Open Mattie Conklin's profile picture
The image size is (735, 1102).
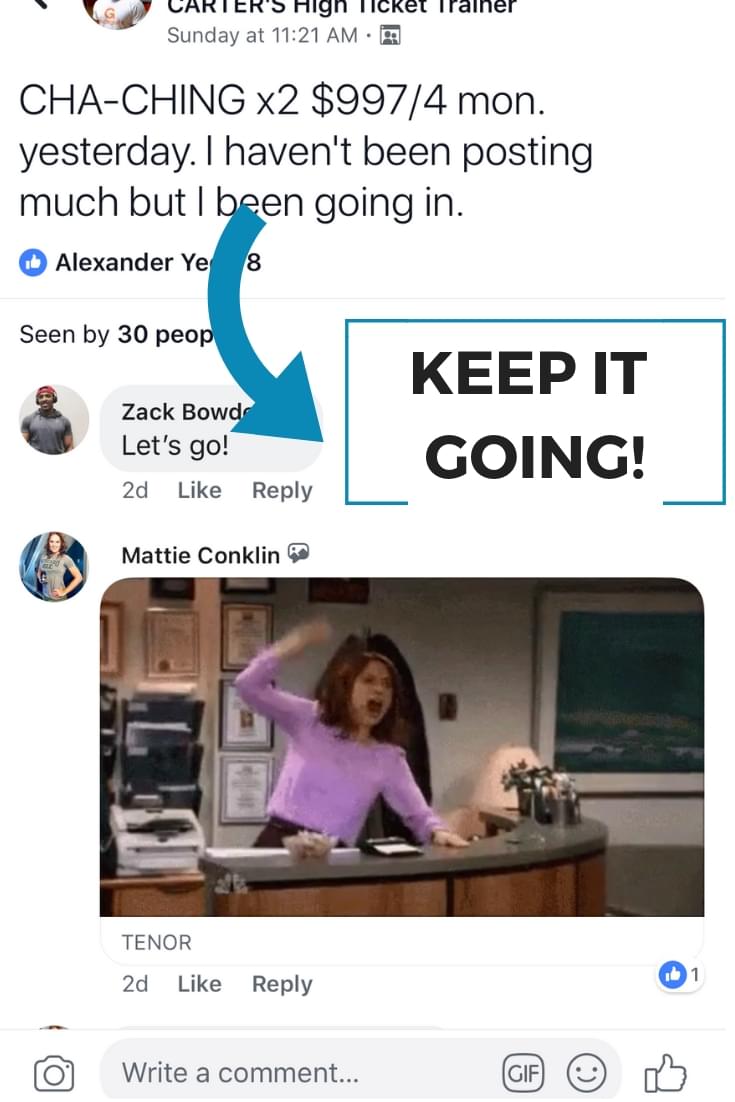[54, 566]
